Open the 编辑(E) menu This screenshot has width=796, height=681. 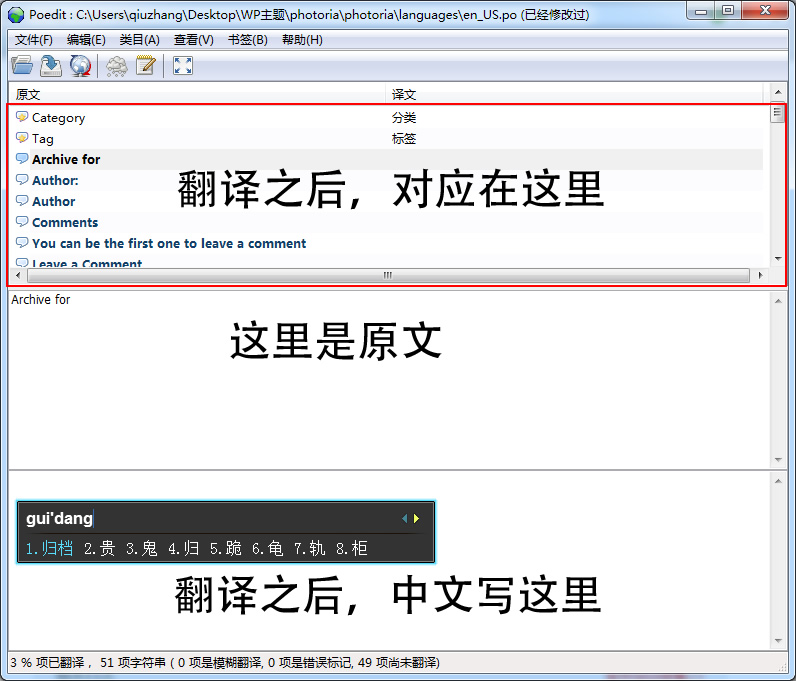click(x=86, y=40)
